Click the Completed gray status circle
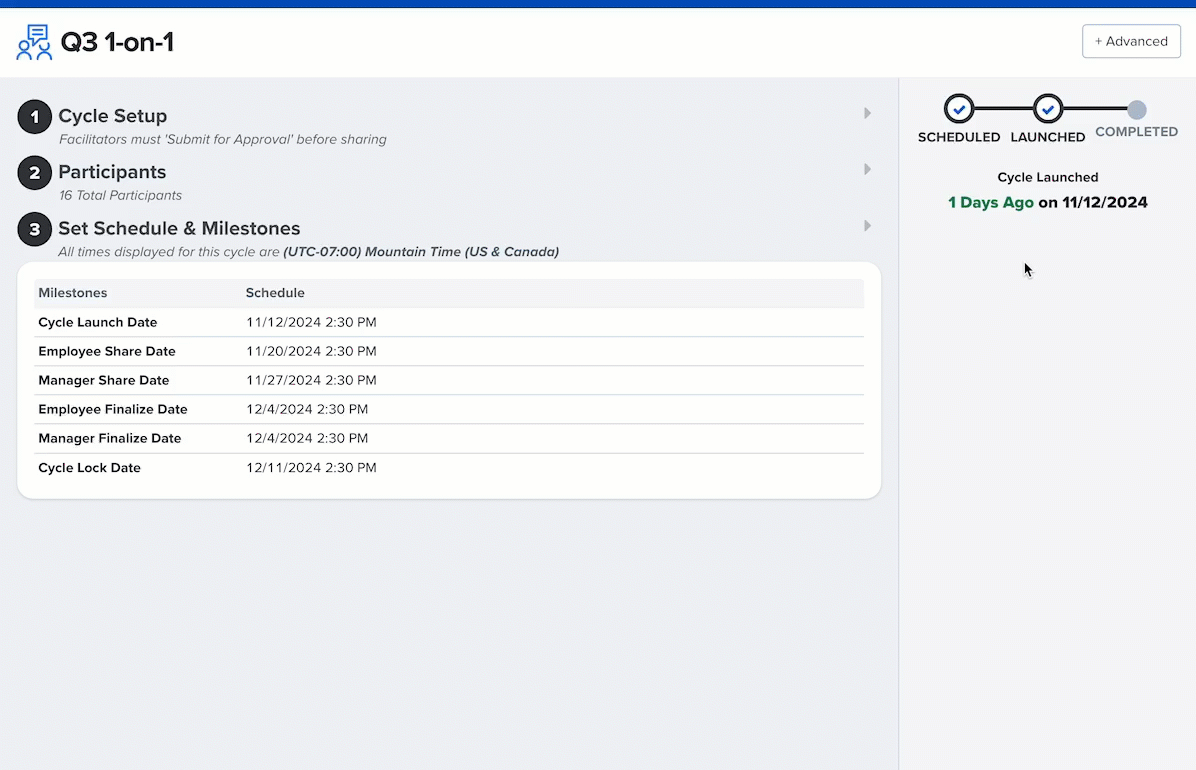This screenshot has height=770, width=1196. point(1137,109)
